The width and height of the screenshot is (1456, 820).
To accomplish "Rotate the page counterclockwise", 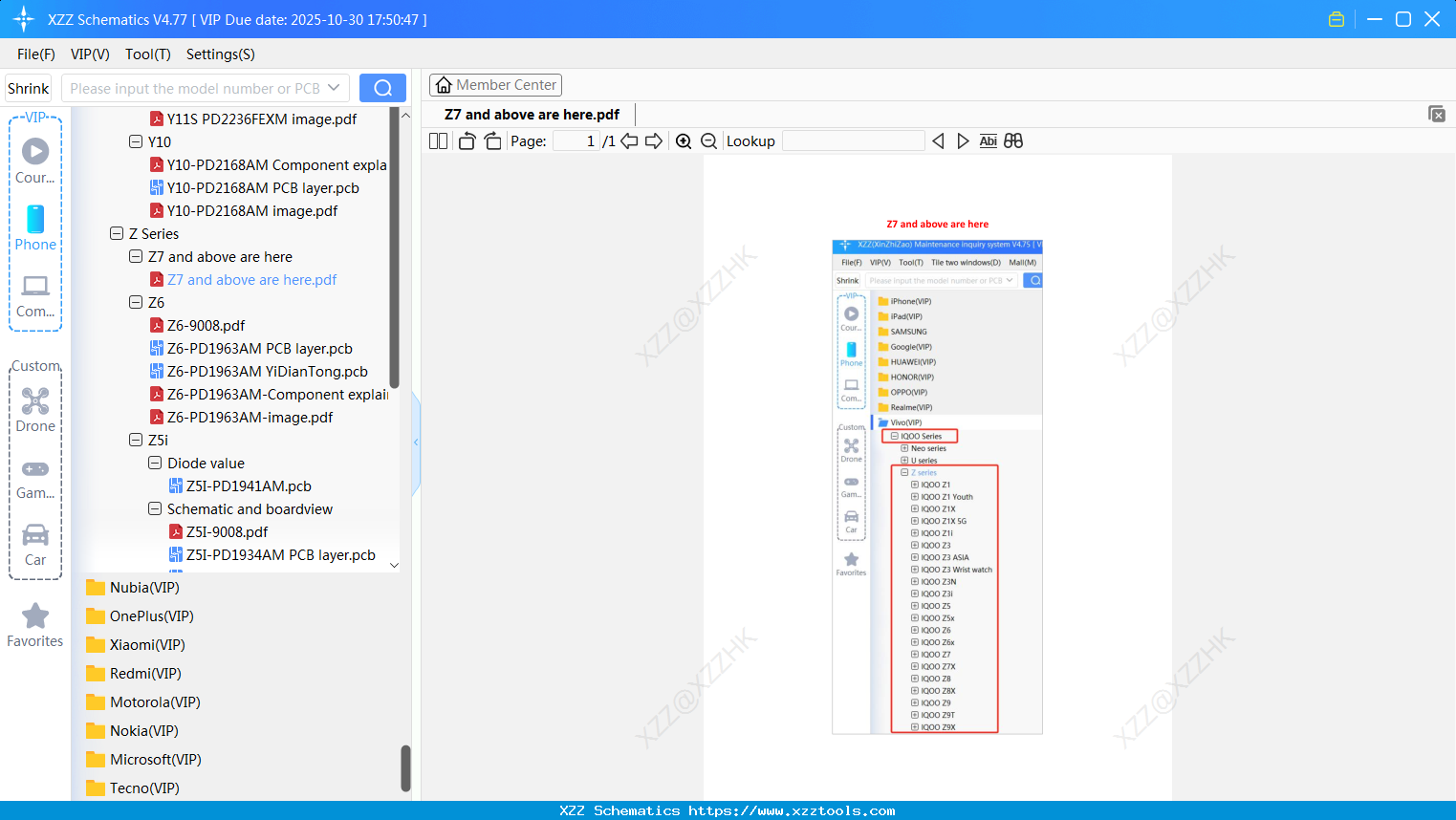I will [467, 141].
